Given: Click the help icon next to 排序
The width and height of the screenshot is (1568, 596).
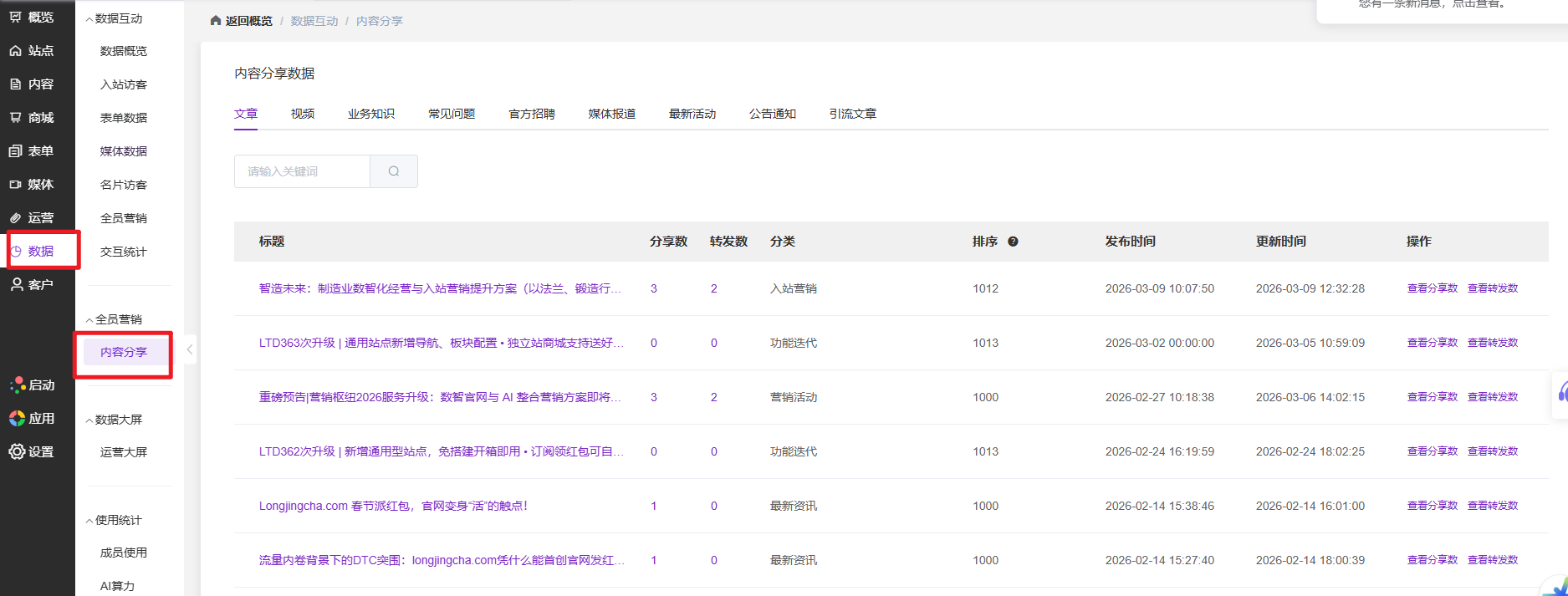Looking at the screenshot, I should pyautogui.click(x=1013, y=242).
